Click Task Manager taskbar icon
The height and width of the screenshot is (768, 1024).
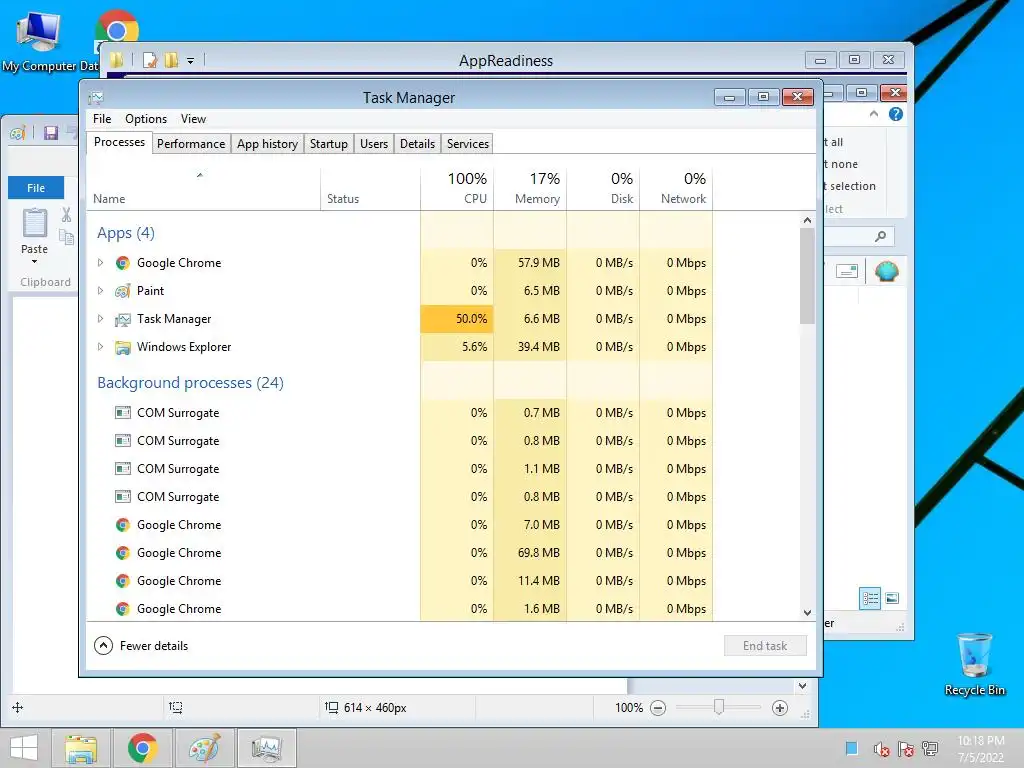(x=266, y=748)
